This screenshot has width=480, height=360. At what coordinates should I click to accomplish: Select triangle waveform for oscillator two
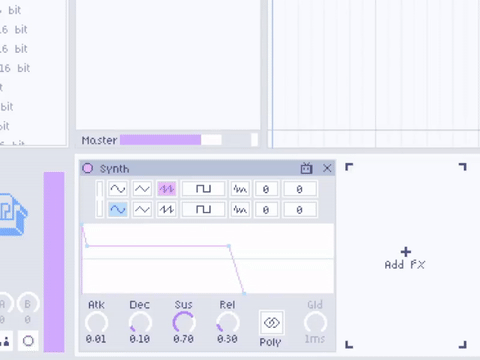click(x=142, y=209)
